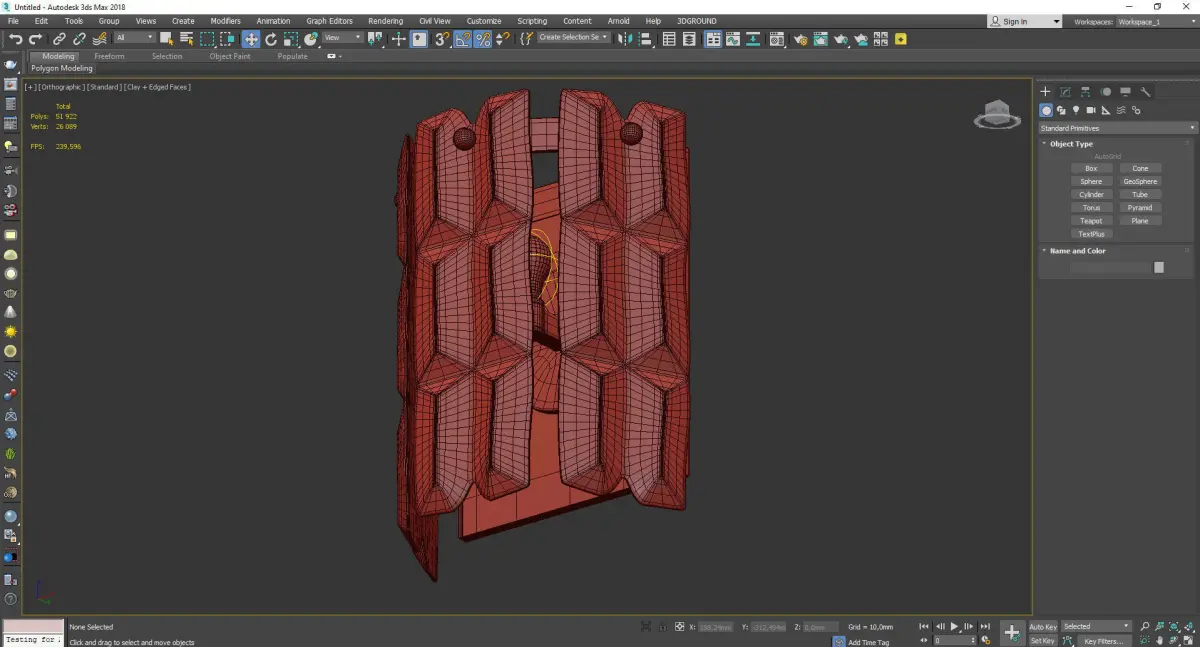
Task: Click the Redo arrow icon
Action: 35,39
